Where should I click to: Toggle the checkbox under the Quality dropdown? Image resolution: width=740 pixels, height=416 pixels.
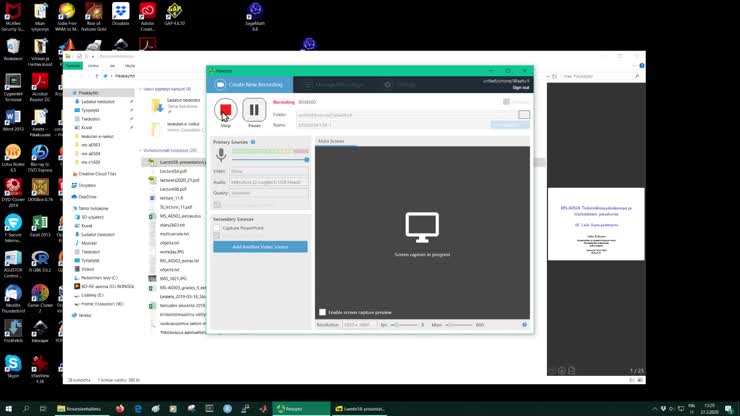coord(217,205)
